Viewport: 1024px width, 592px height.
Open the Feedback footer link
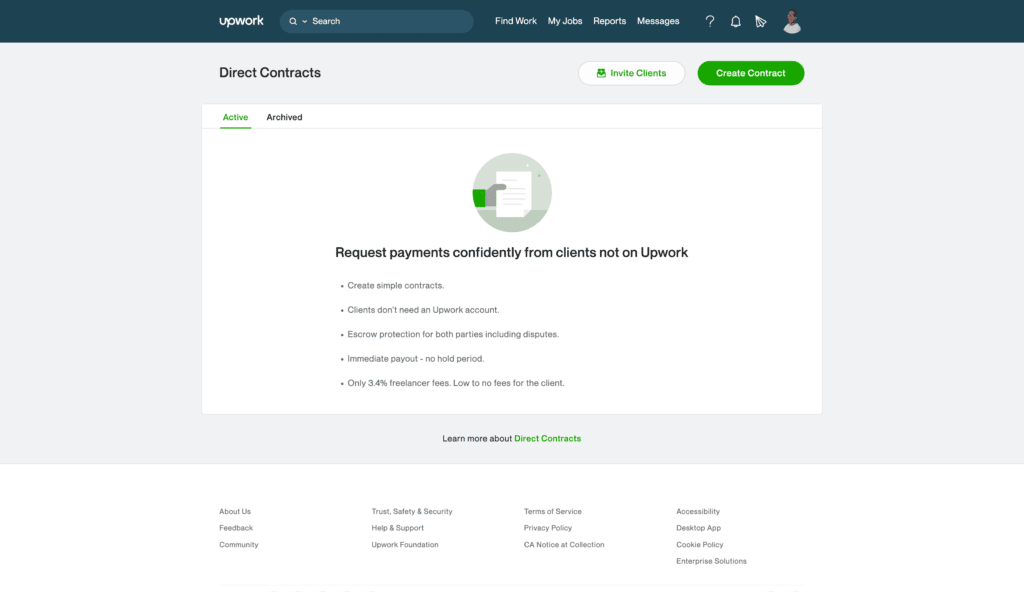236,528
